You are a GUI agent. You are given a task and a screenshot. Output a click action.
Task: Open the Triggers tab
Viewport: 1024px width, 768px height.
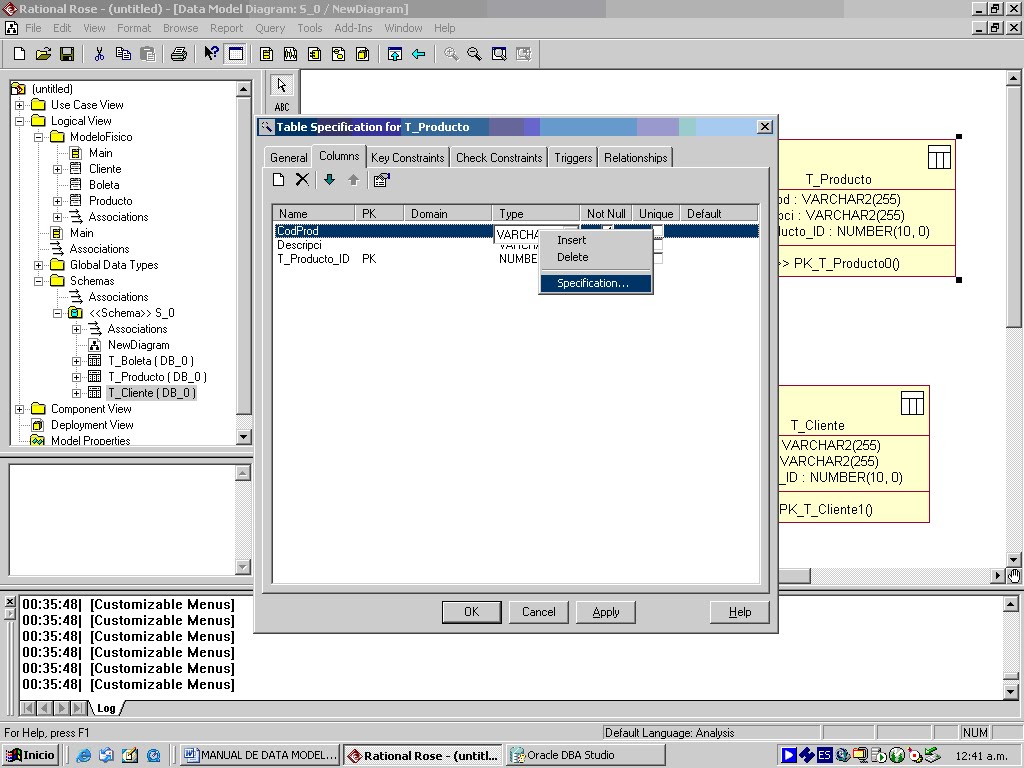point(573,157)
